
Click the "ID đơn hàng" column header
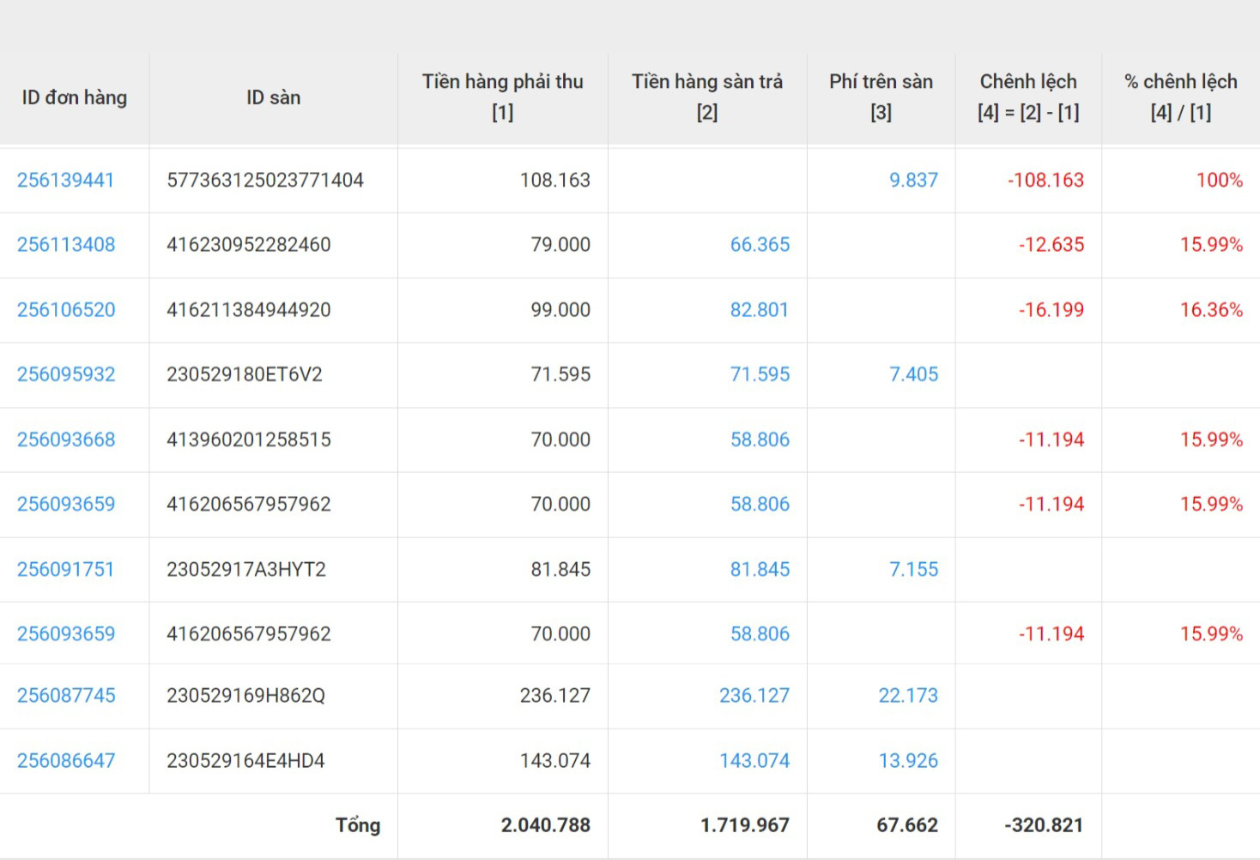click(x=74, y=98)
